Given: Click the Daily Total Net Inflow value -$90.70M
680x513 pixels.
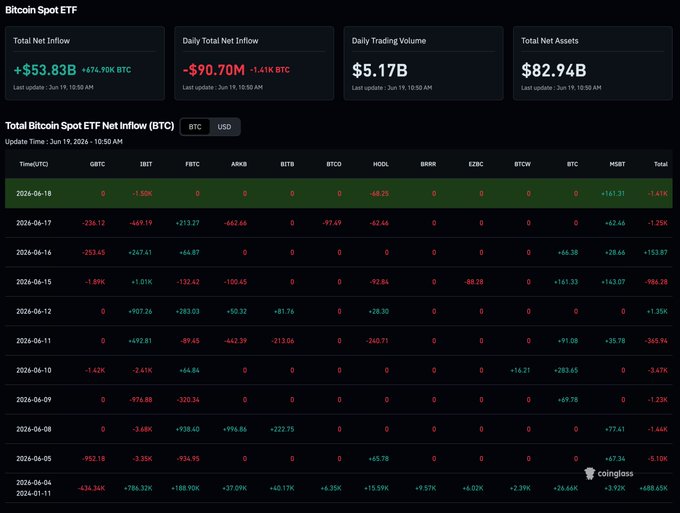Looking at the screenshot, I should pos(214,70).
